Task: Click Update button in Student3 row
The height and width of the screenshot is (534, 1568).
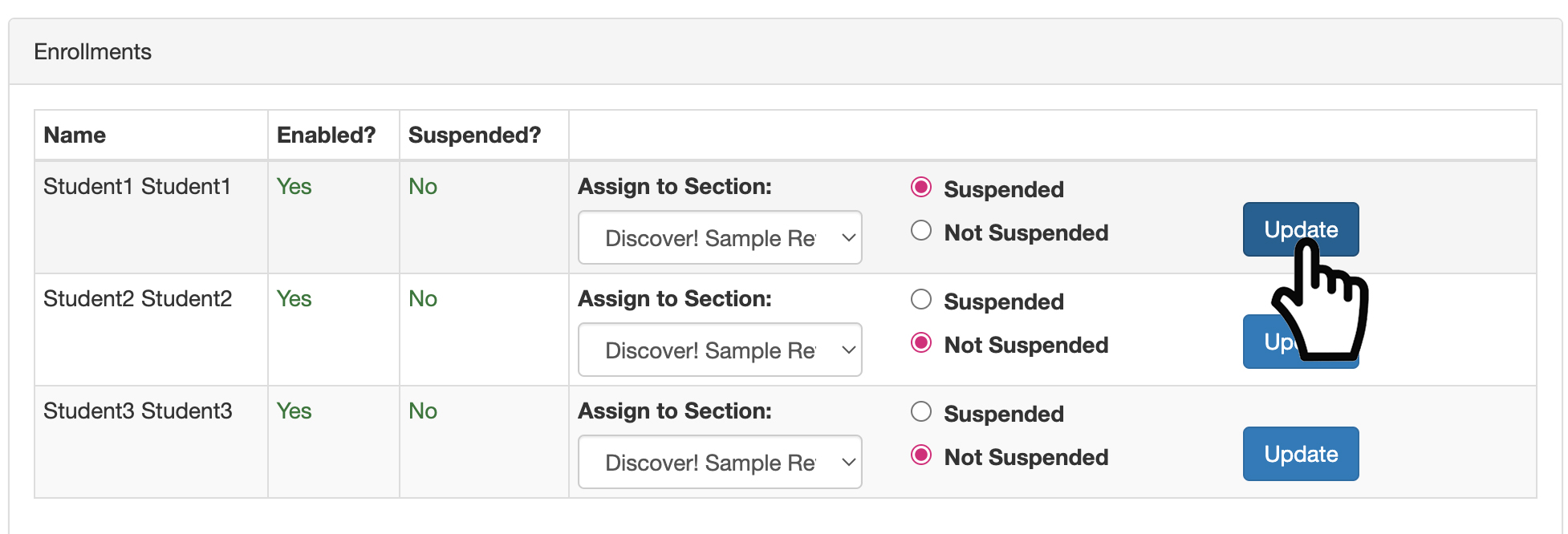Action: coord(1300,454)
